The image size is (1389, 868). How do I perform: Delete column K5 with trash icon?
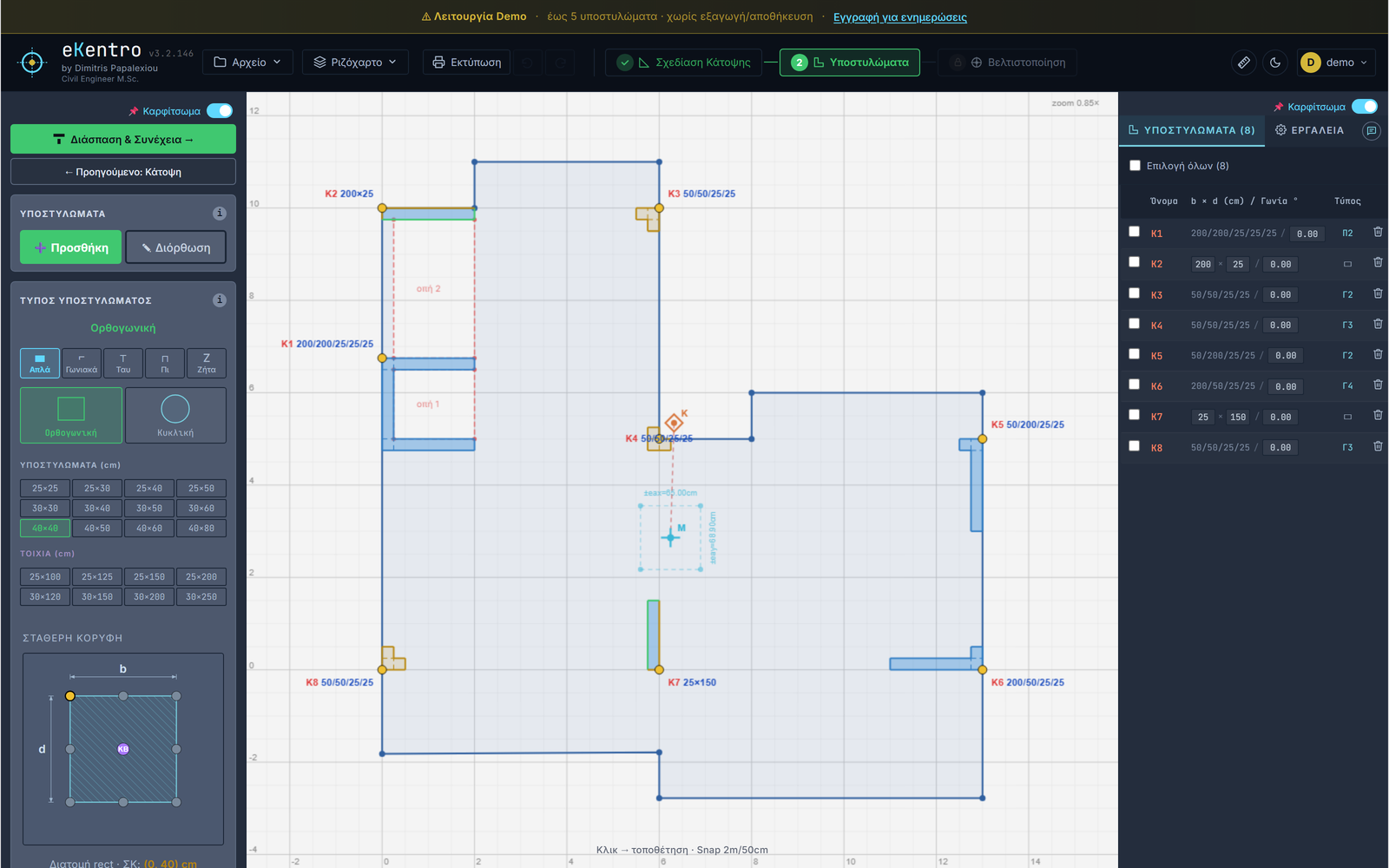click(x=1378, y=354)
